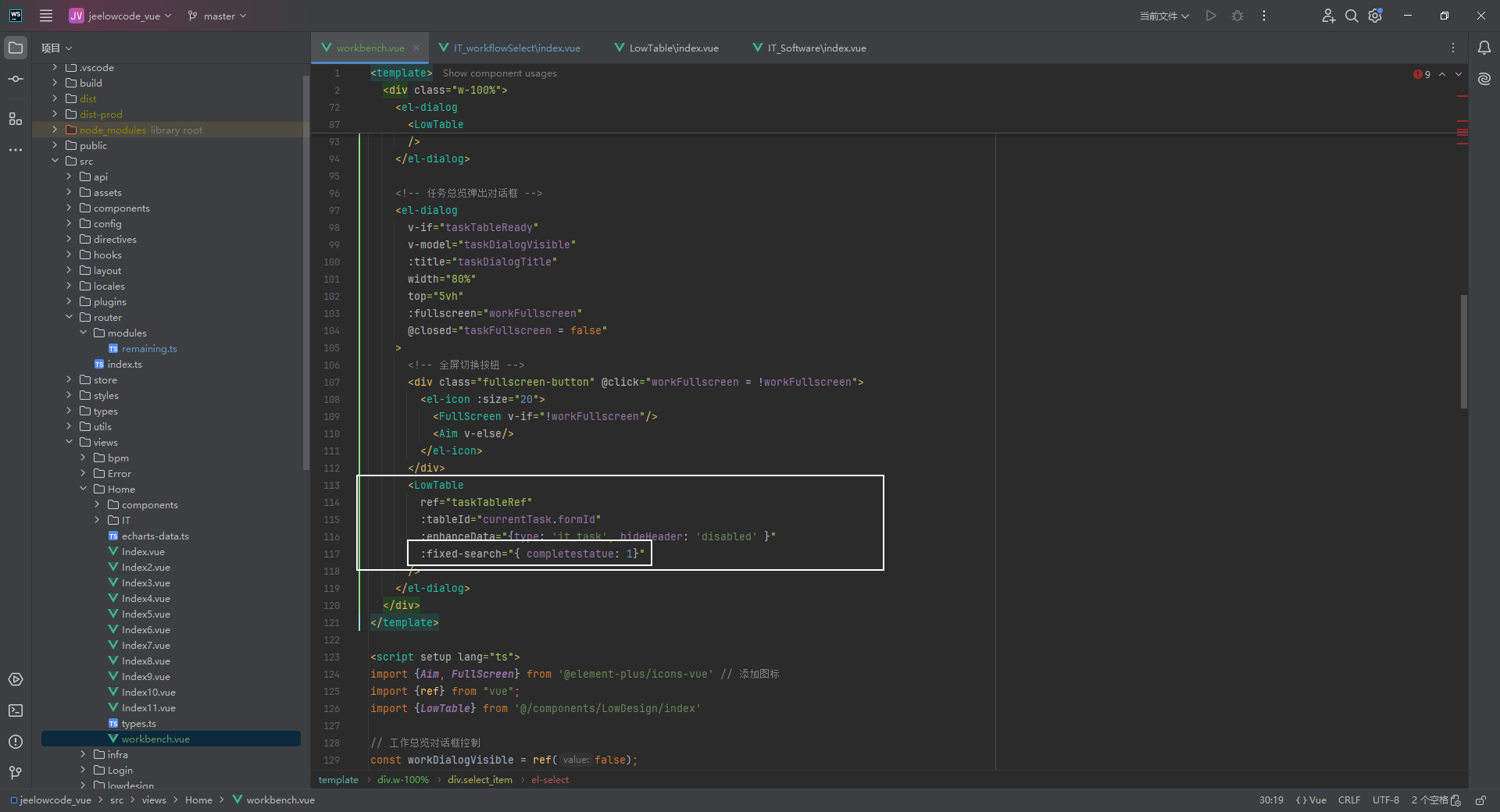The image size is (1500, 812).
Task: Click the 30:19 cursor position
Action: pos(1271,800)
